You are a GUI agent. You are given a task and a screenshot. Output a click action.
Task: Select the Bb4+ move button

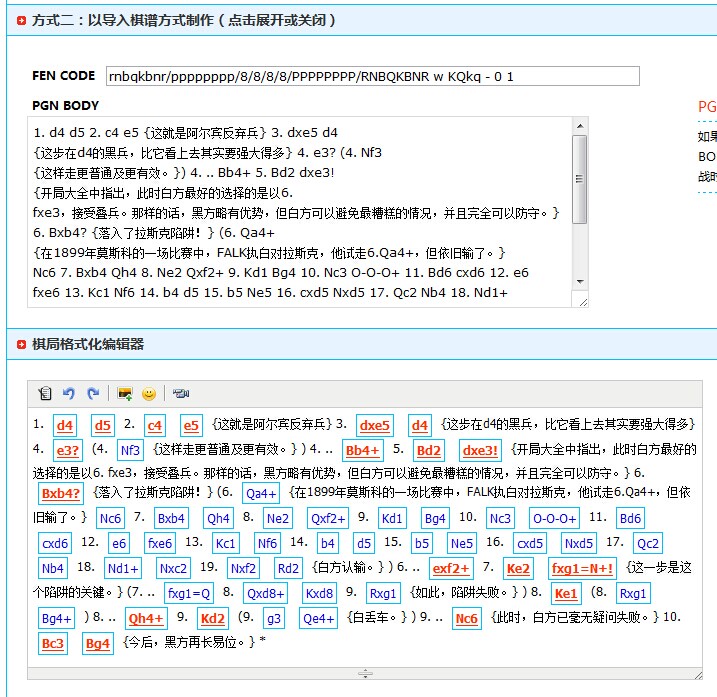(x=363, y=450)
